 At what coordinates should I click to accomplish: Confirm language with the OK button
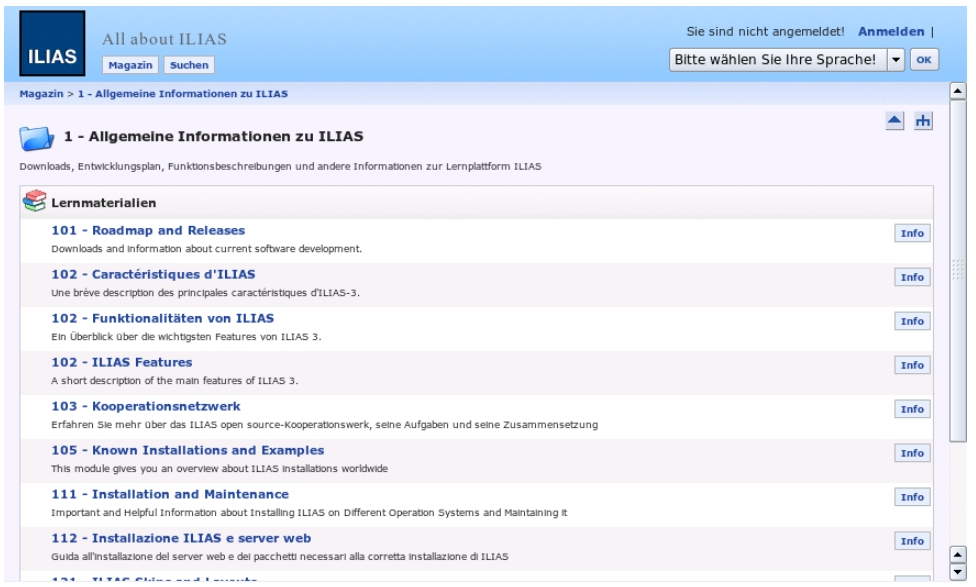924,60
